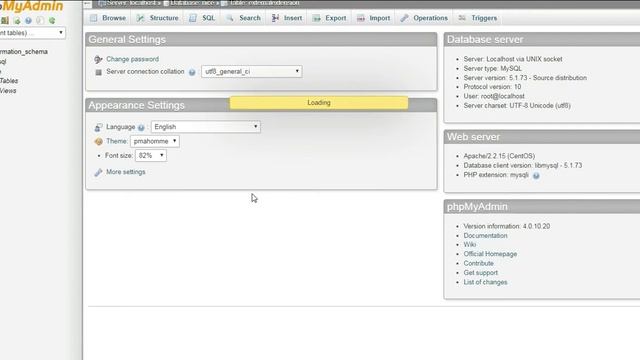Click the Export tab's icon

(x=316, y=18)
